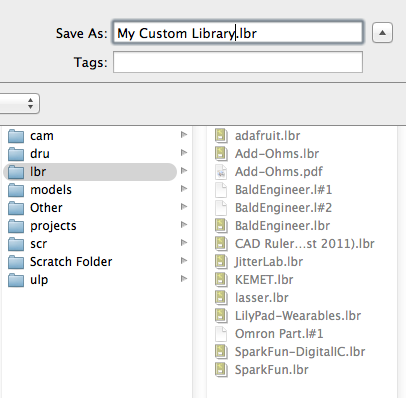This screenshot has width=406, height=398.
Task: Select the scr folder icon
Action: pyautogui.click(x=16, y=244)
